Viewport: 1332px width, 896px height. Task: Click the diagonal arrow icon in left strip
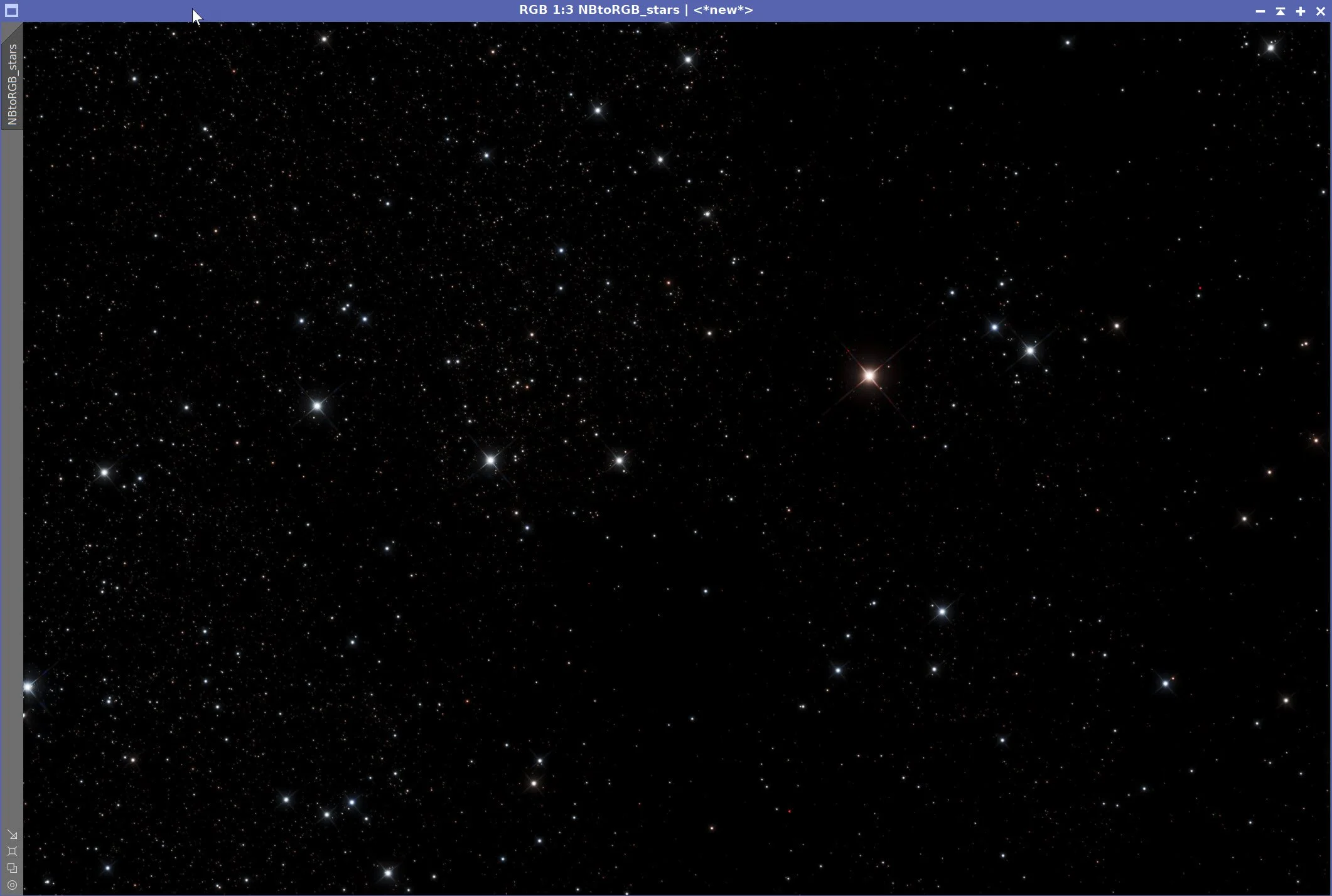(x=12, y=835)
